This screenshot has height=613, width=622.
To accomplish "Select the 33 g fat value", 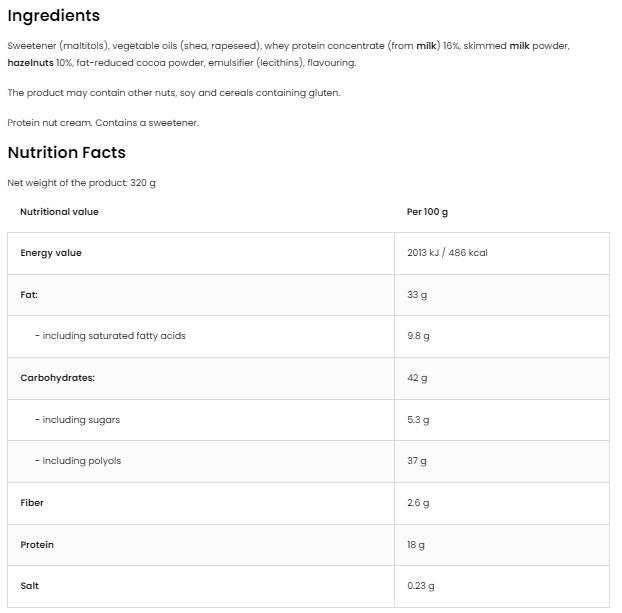I will click(417, 295).
